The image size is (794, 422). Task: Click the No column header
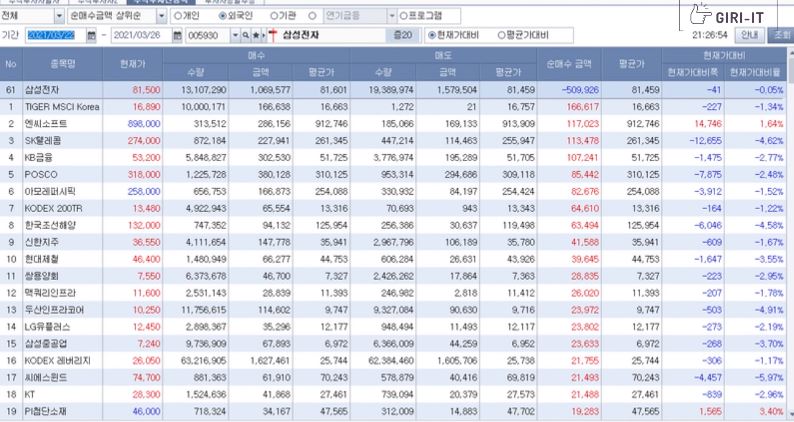11,64
